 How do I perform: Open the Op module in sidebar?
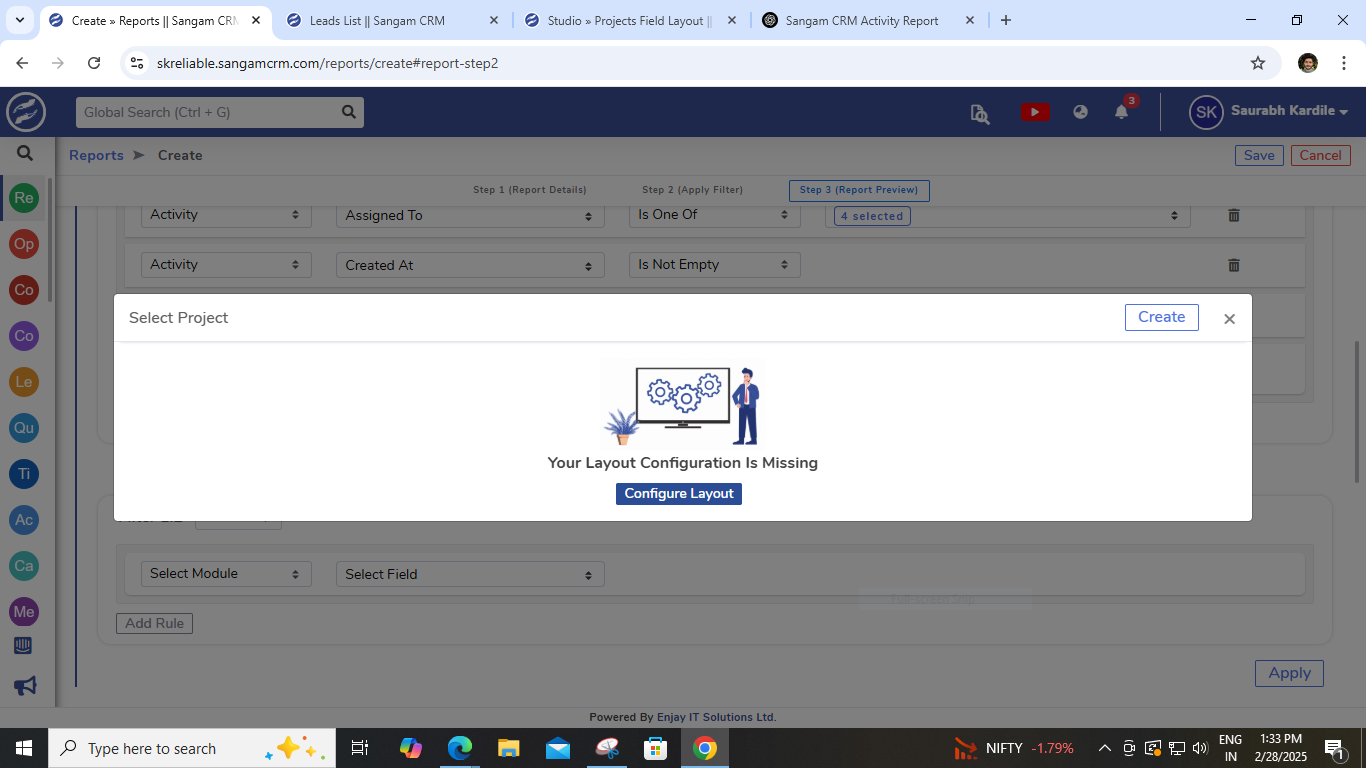(x=24, y=244)
